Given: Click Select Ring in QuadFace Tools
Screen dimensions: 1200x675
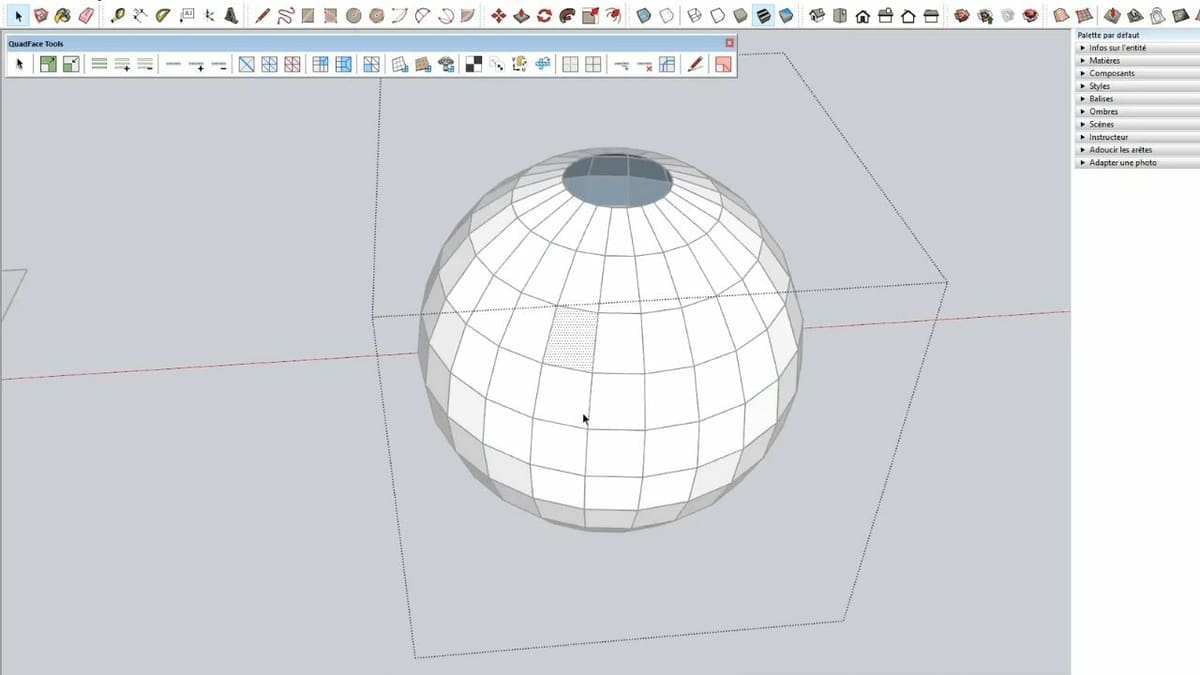Looking at the screenshot, I should click(99, 64).
